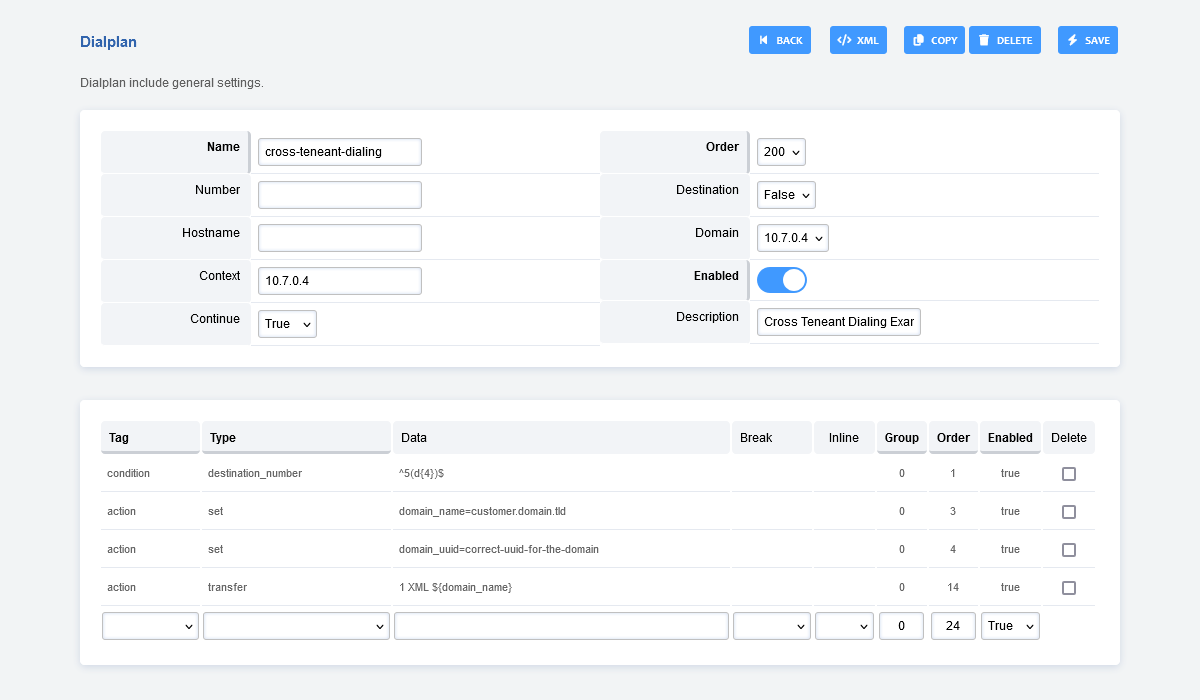Save the dialplan with the bolt button

tap(1087, 40)
